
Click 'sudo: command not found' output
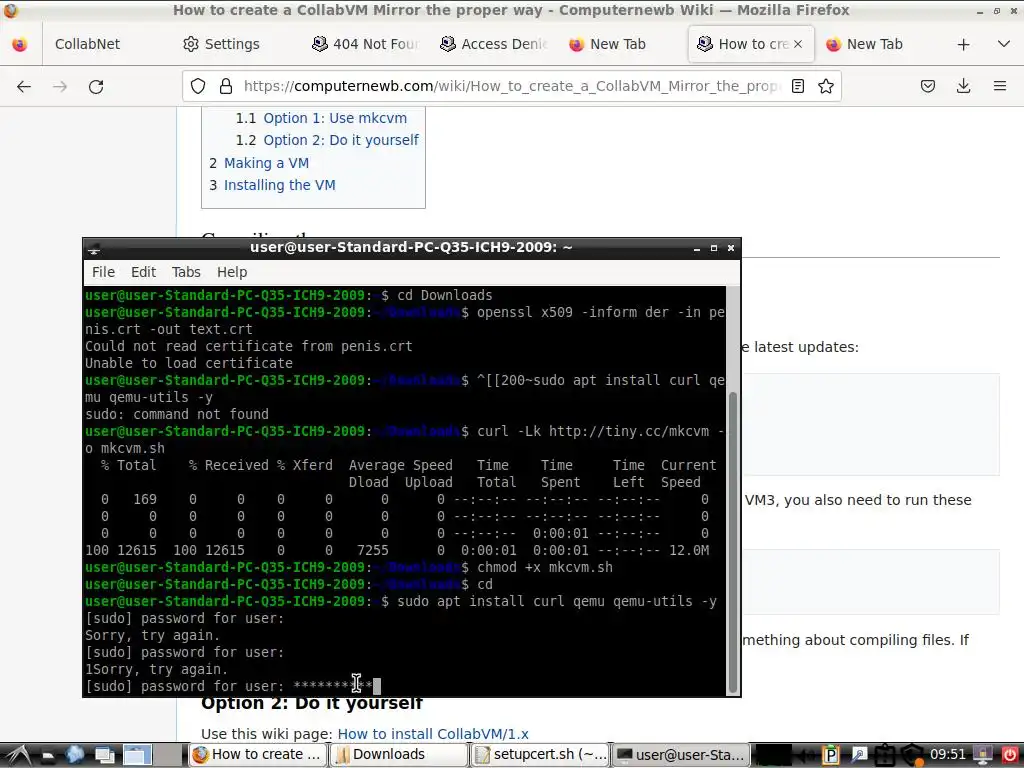pos(177,415)
